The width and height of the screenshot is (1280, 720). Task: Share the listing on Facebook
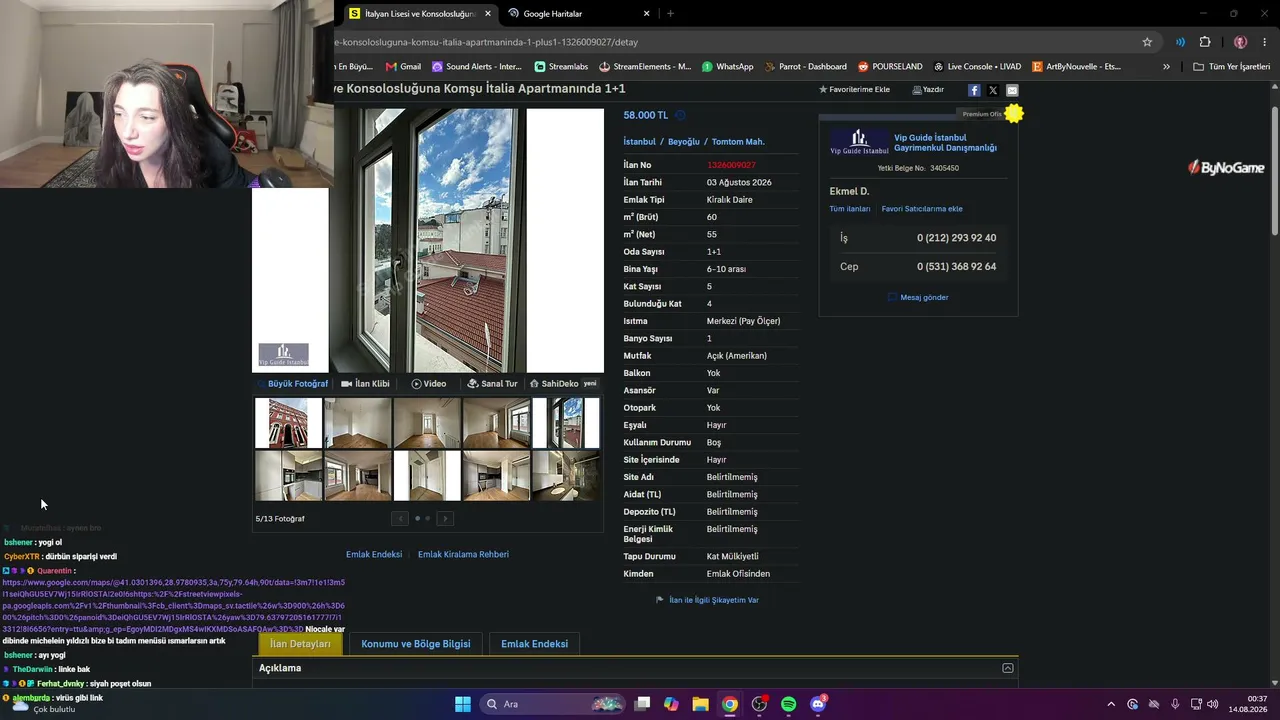[974, 90]
